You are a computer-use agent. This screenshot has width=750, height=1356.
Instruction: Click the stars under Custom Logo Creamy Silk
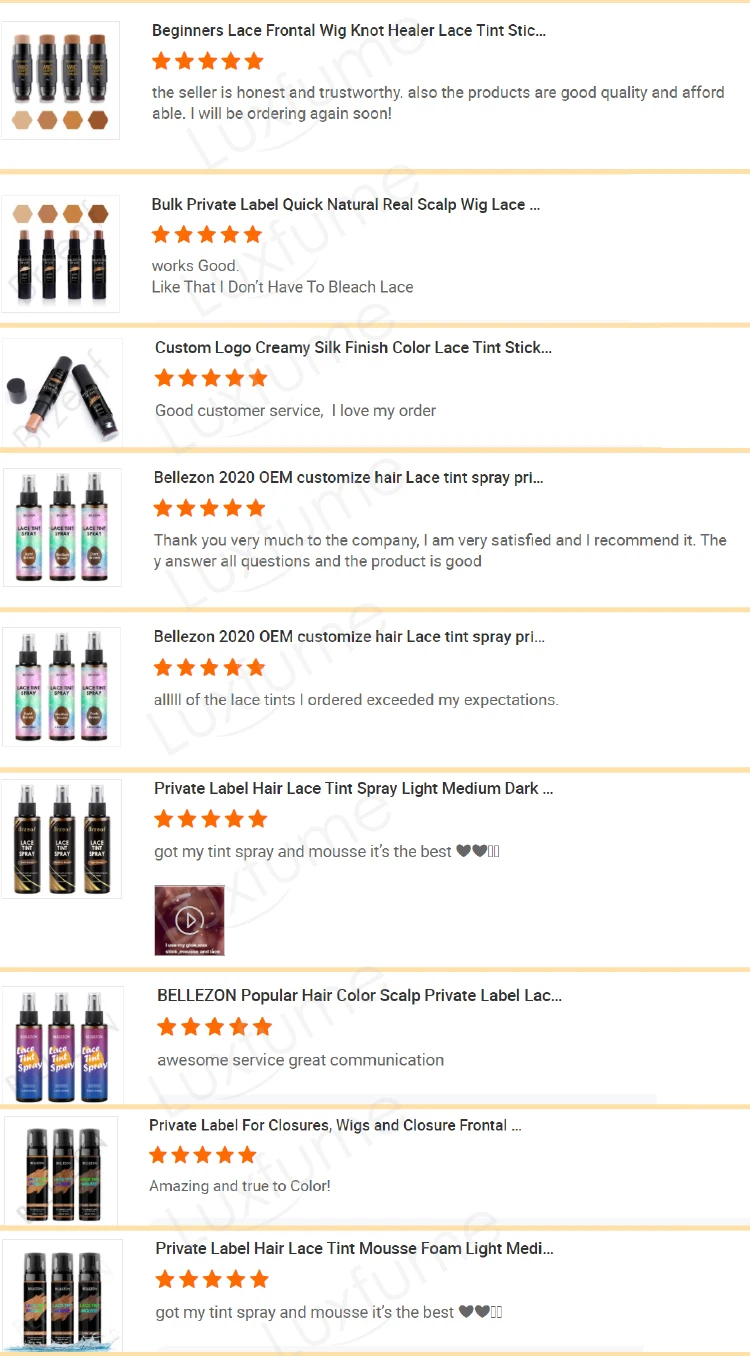pyautogui.click(x=211, y=378)
